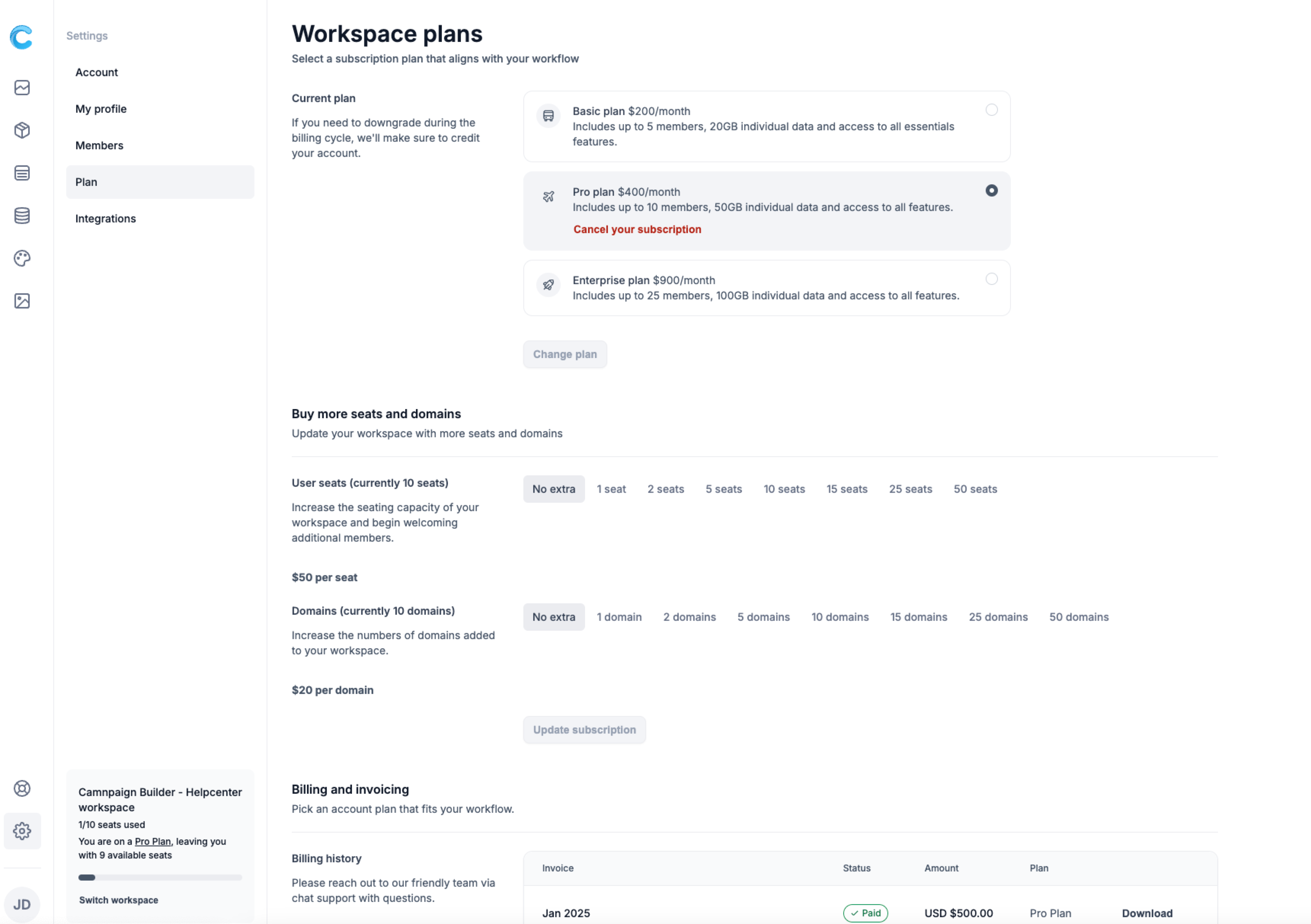Screen dimensions: 1311x924
Task: Click Cancel your subscription link
Action: [637, 229]
